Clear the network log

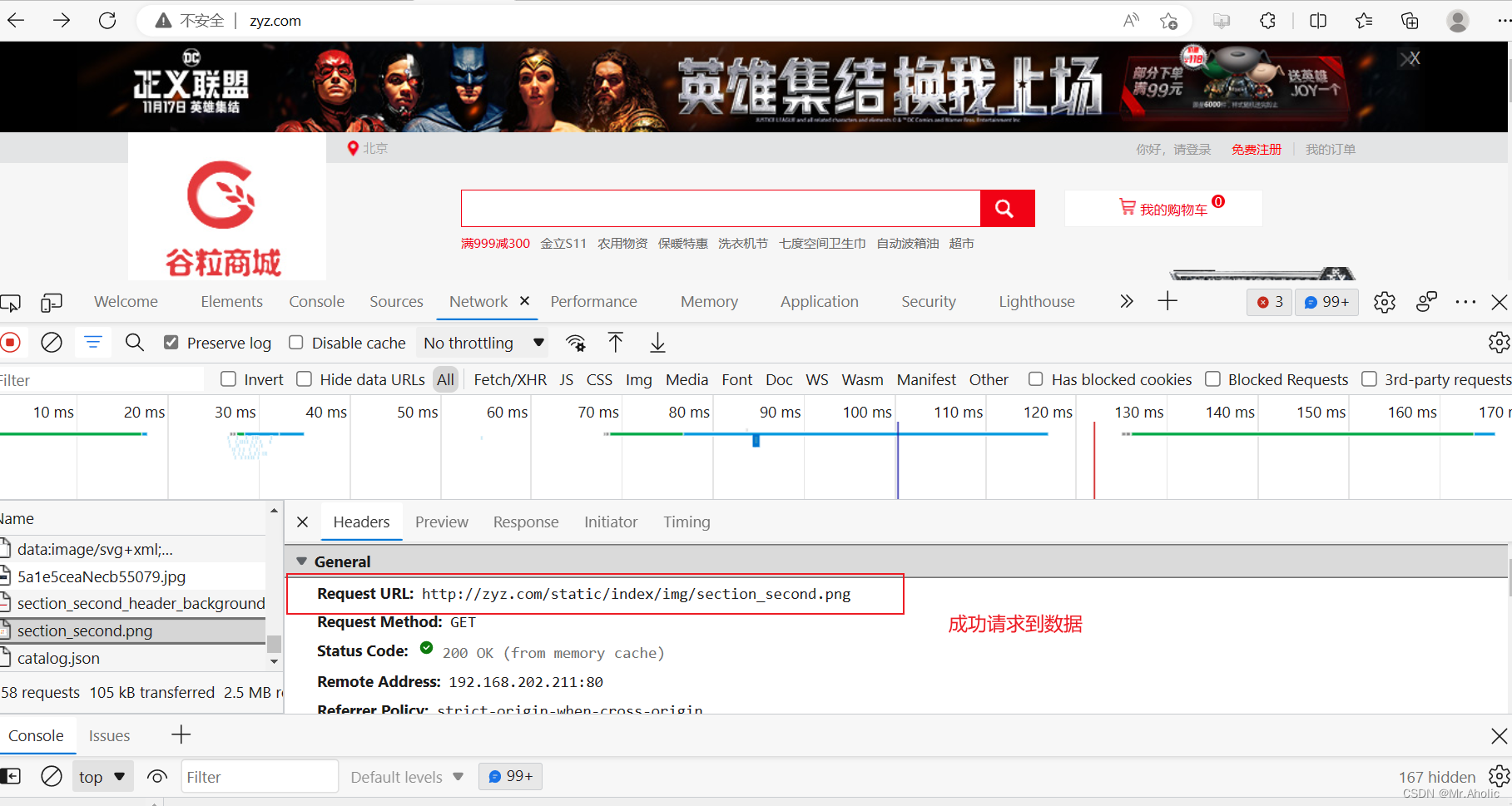[52, 343]
